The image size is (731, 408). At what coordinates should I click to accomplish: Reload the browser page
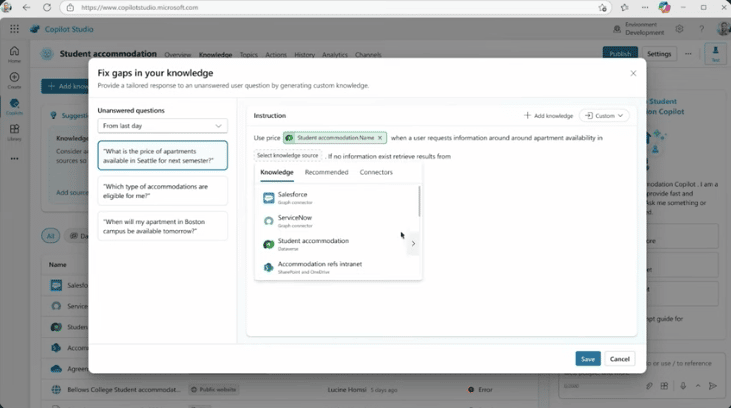47,7
